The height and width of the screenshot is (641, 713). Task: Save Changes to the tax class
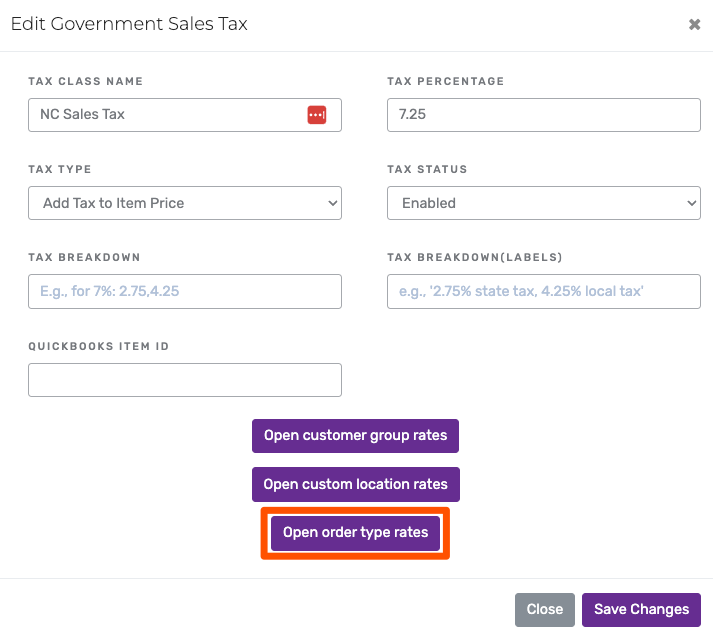[x=641, y=609]
